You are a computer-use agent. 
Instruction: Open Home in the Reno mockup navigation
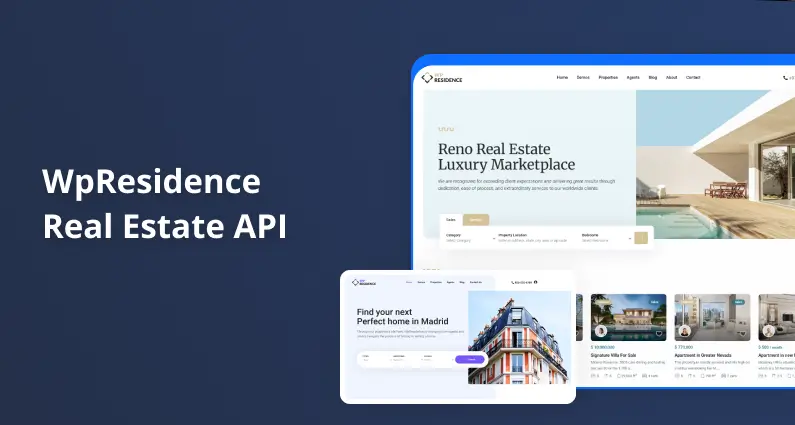click(x=562, y=78)
